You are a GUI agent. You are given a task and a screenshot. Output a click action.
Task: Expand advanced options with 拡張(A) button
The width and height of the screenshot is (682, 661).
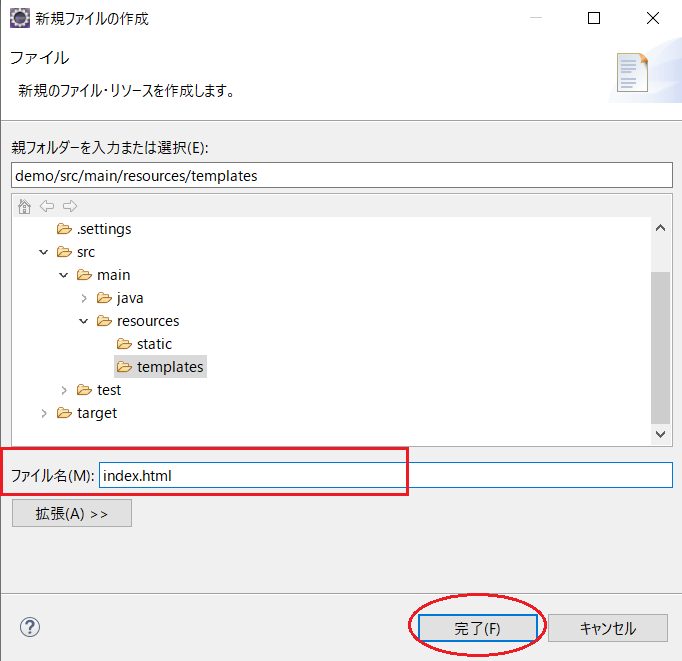click(x=72, y=513)
